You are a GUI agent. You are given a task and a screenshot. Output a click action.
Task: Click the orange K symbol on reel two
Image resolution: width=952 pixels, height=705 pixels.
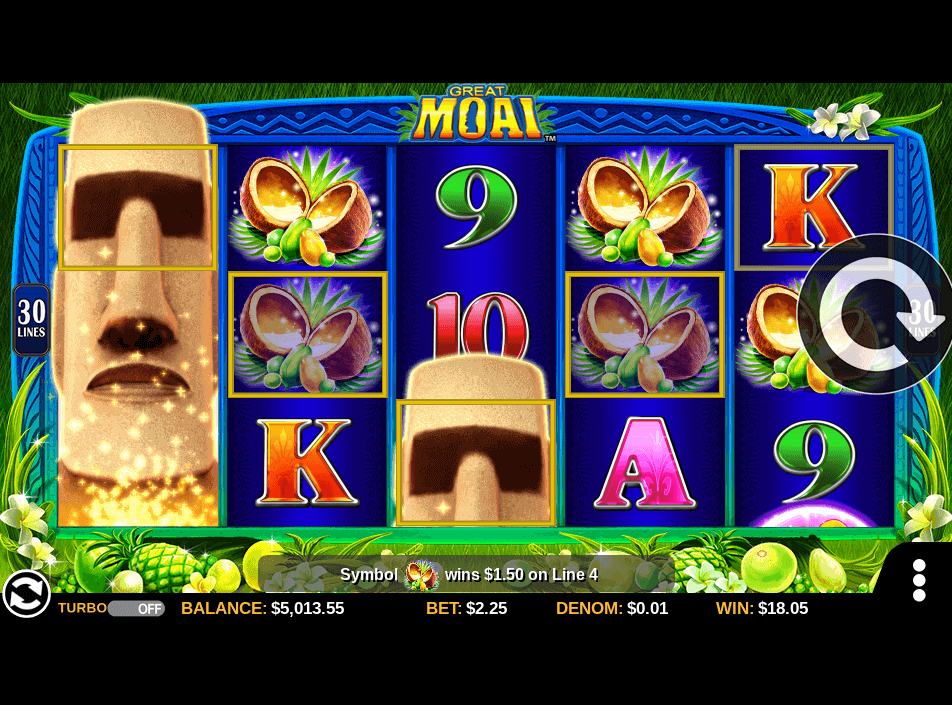(x=307, y=462)
